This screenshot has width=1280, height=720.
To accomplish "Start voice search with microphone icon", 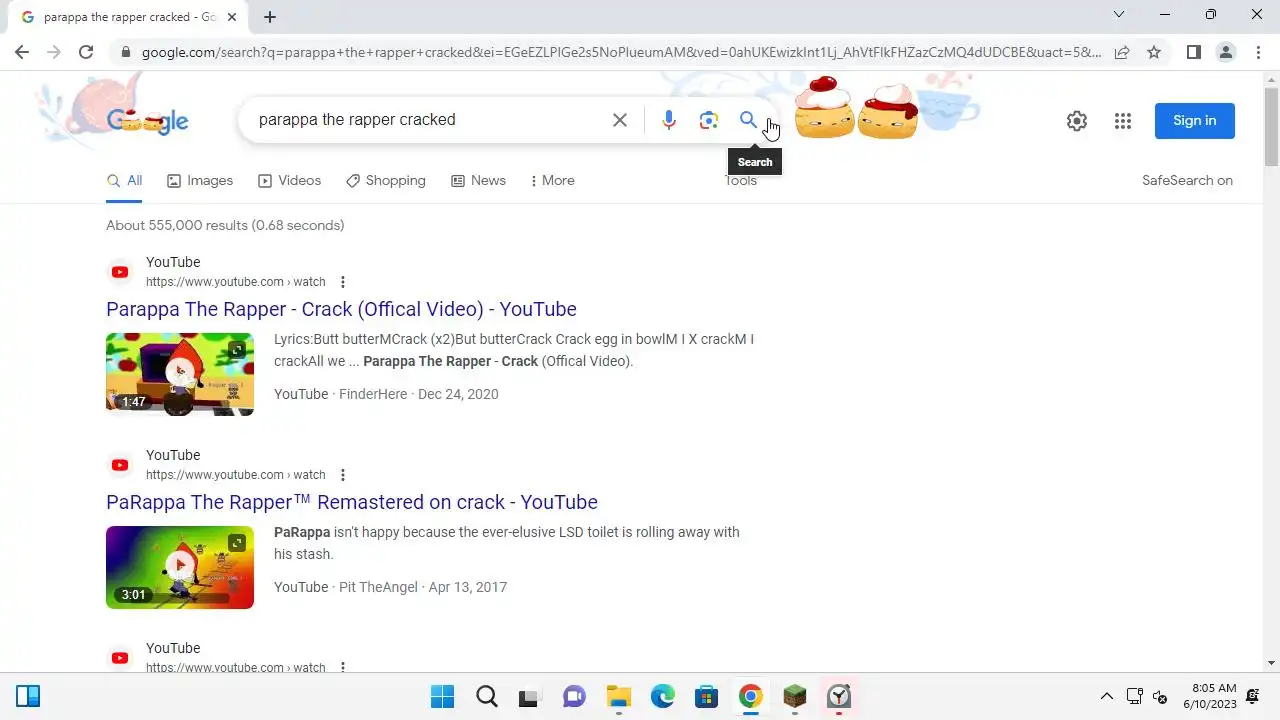I will tap(669, 120).
